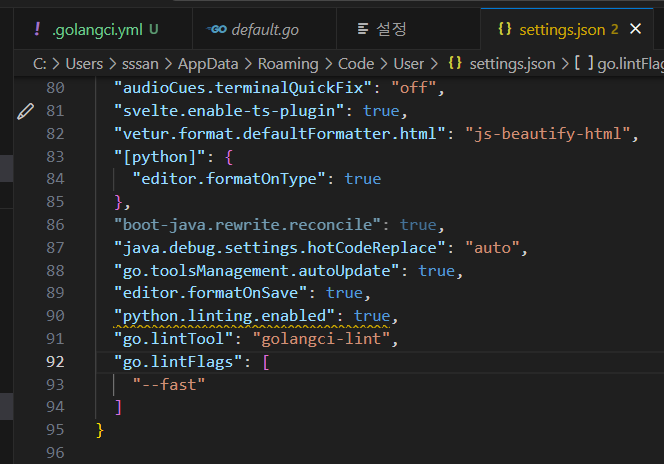Click the Code folder in breadcrumb path

[355, 64]
